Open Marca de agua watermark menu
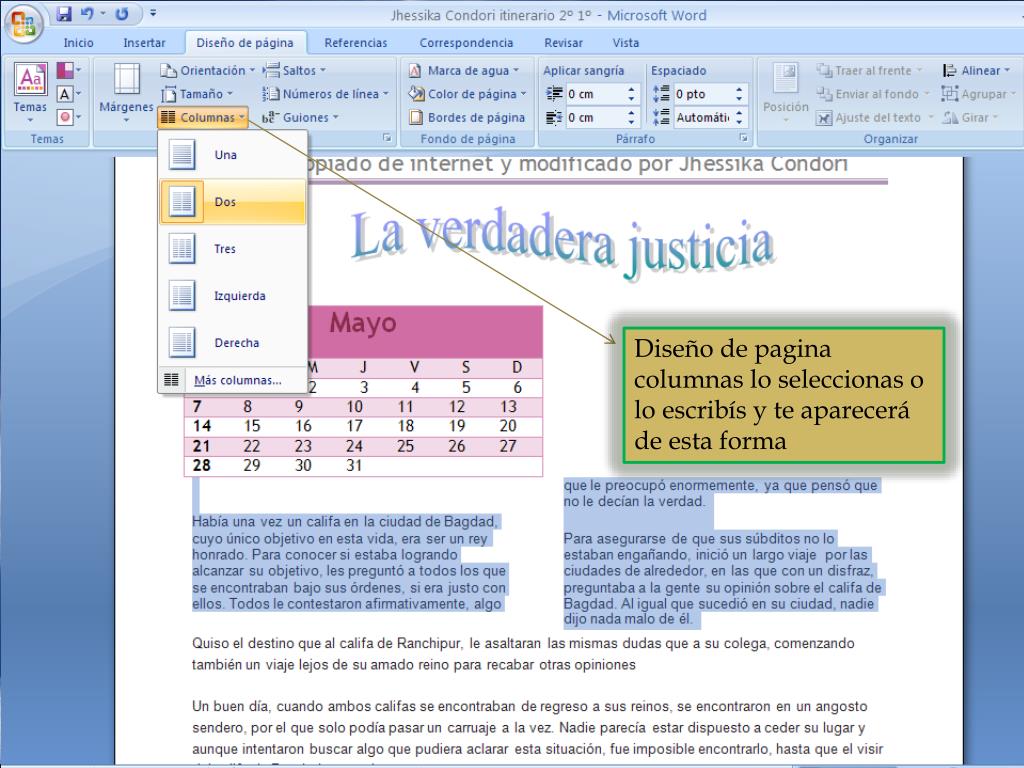The width and height of the screenshot is (1024, 768). coord(464,71)
